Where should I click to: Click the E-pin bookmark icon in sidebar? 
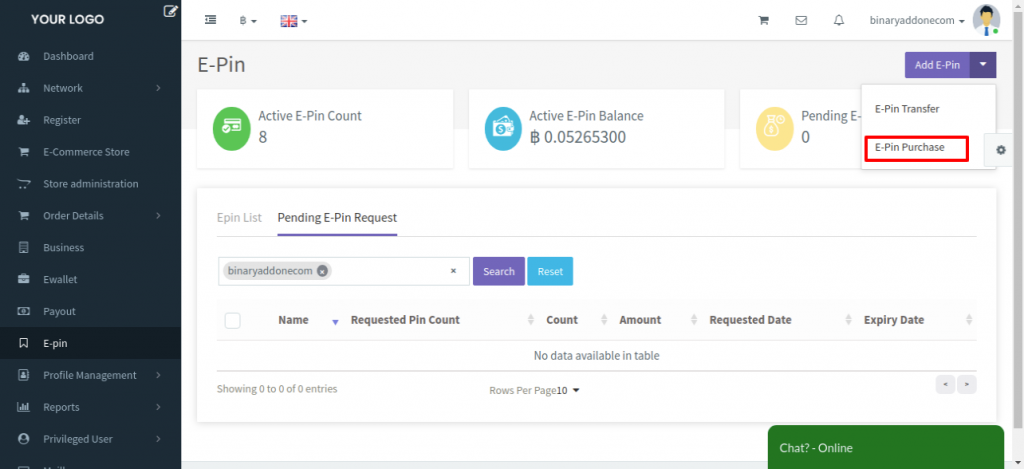click(24, 343)
